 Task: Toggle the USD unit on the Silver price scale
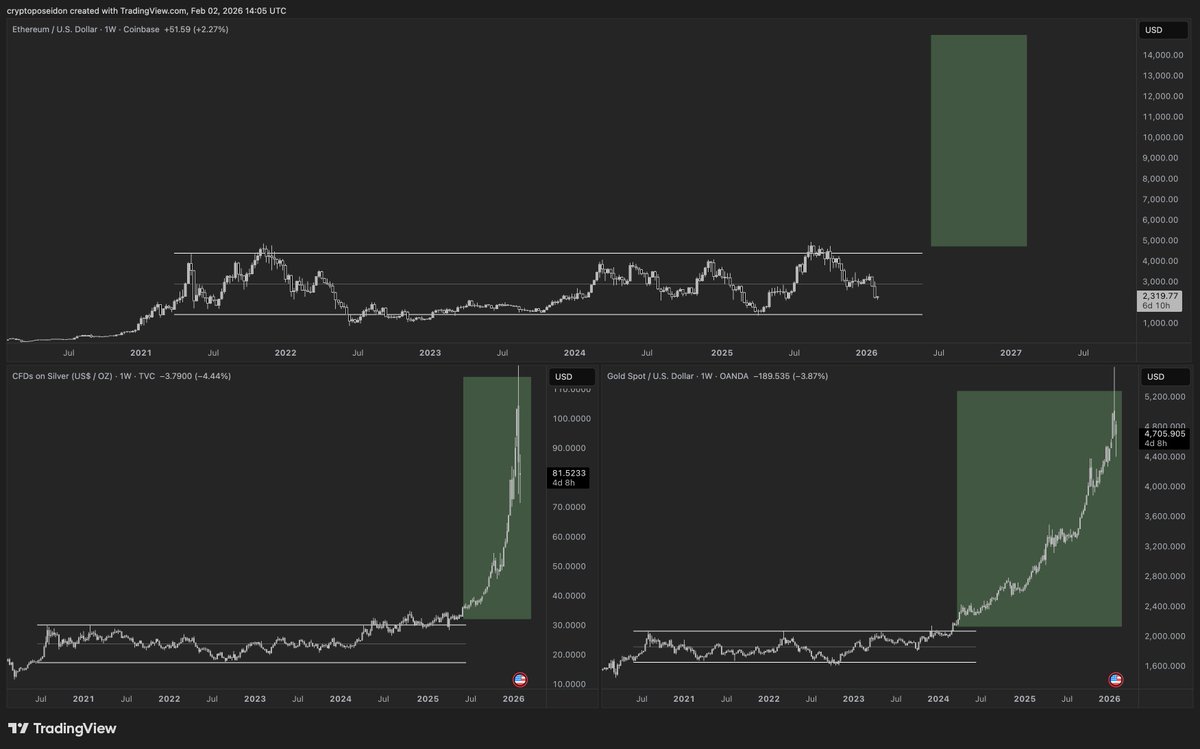570,377
